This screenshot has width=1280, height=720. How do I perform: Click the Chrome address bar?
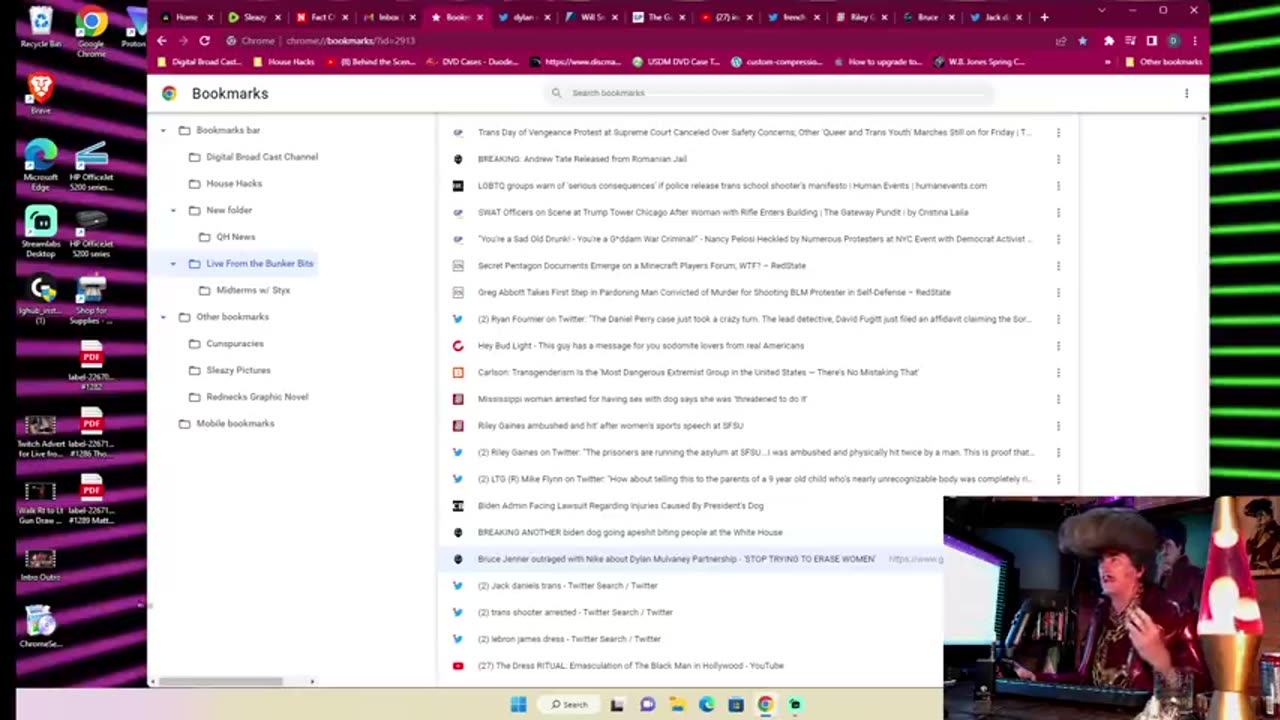click(640, 41)
